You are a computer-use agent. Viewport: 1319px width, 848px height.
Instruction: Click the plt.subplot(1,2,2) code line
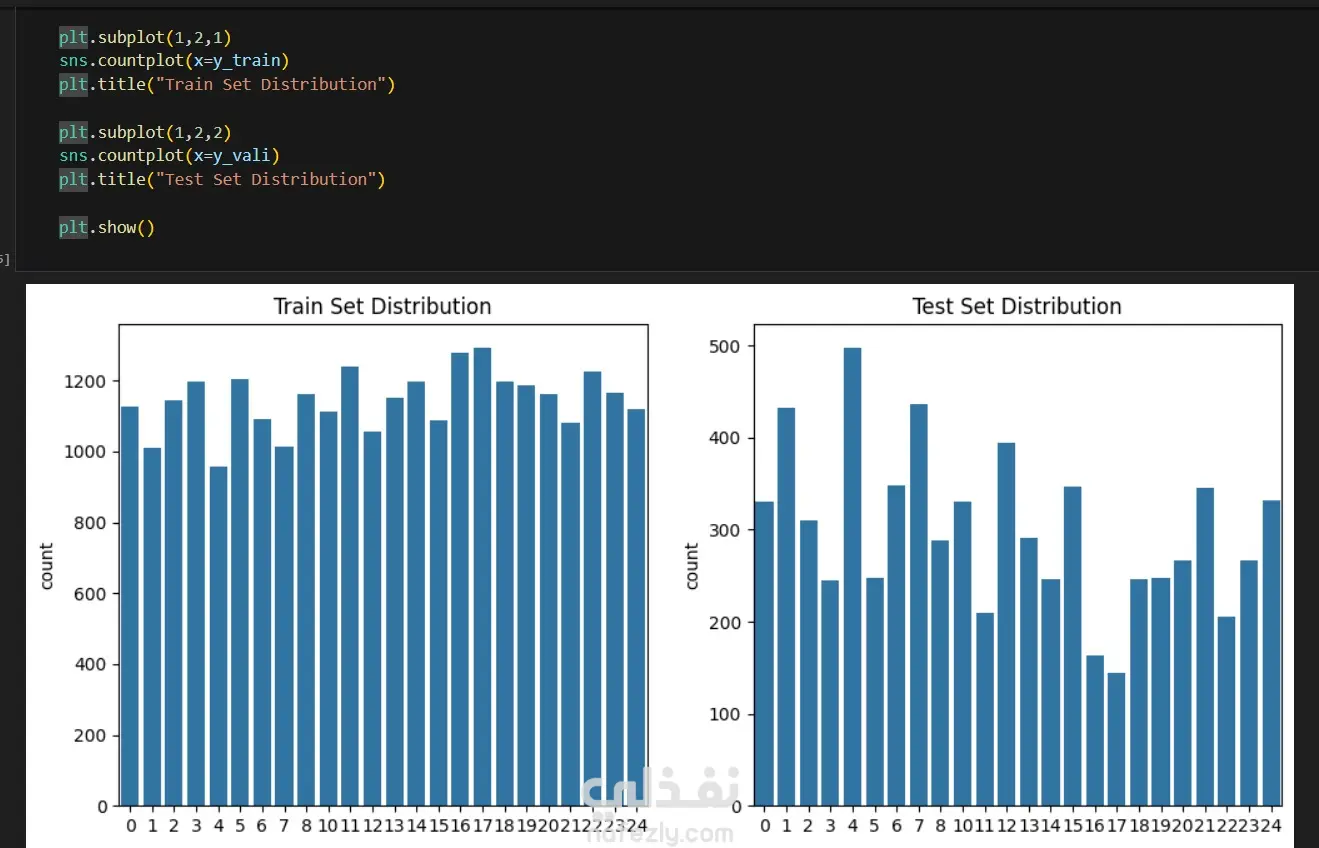pos(145,132)
